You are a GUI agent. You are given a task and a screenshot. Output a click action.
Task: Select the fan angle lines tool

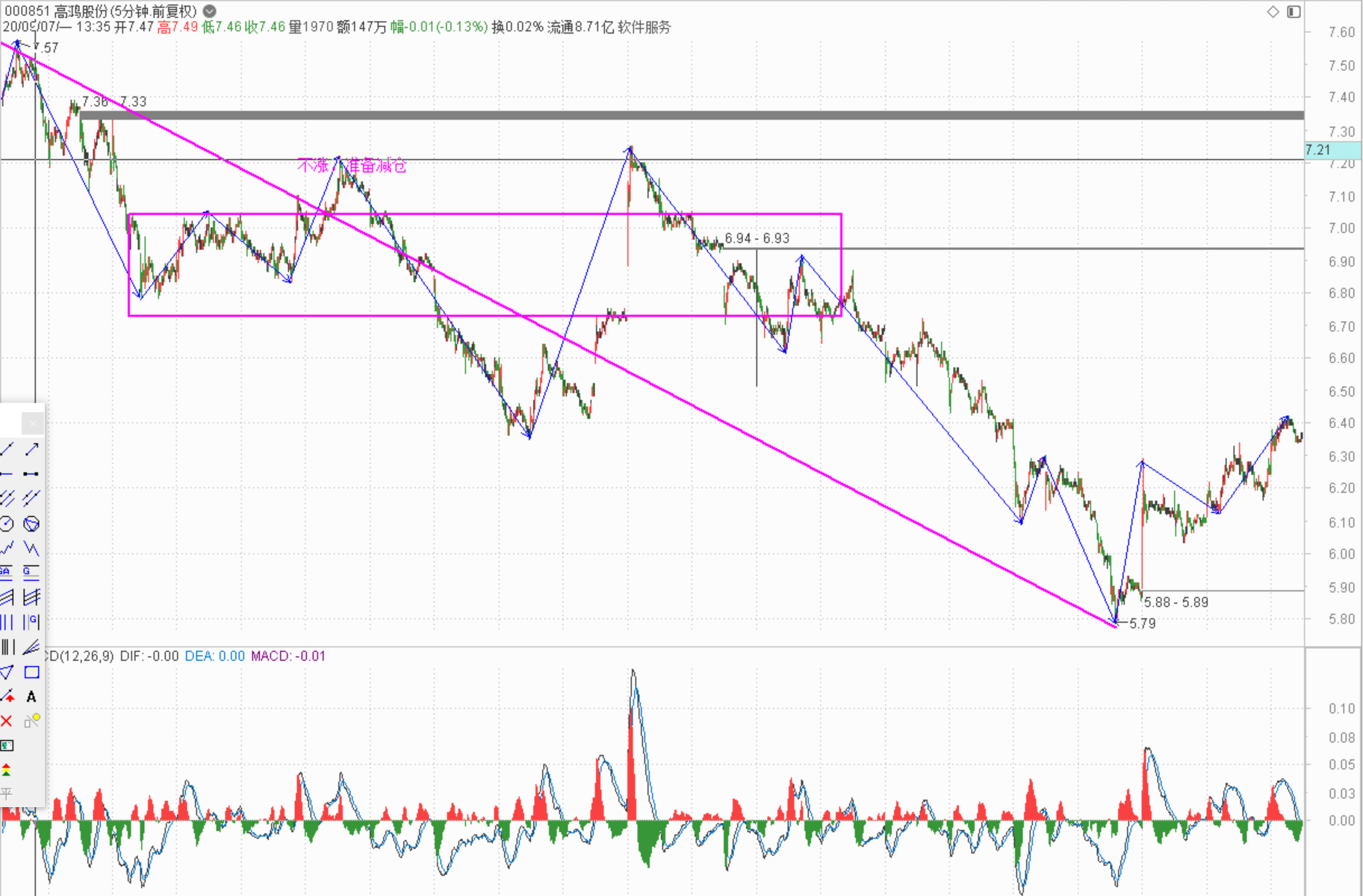tap(31, 647)
